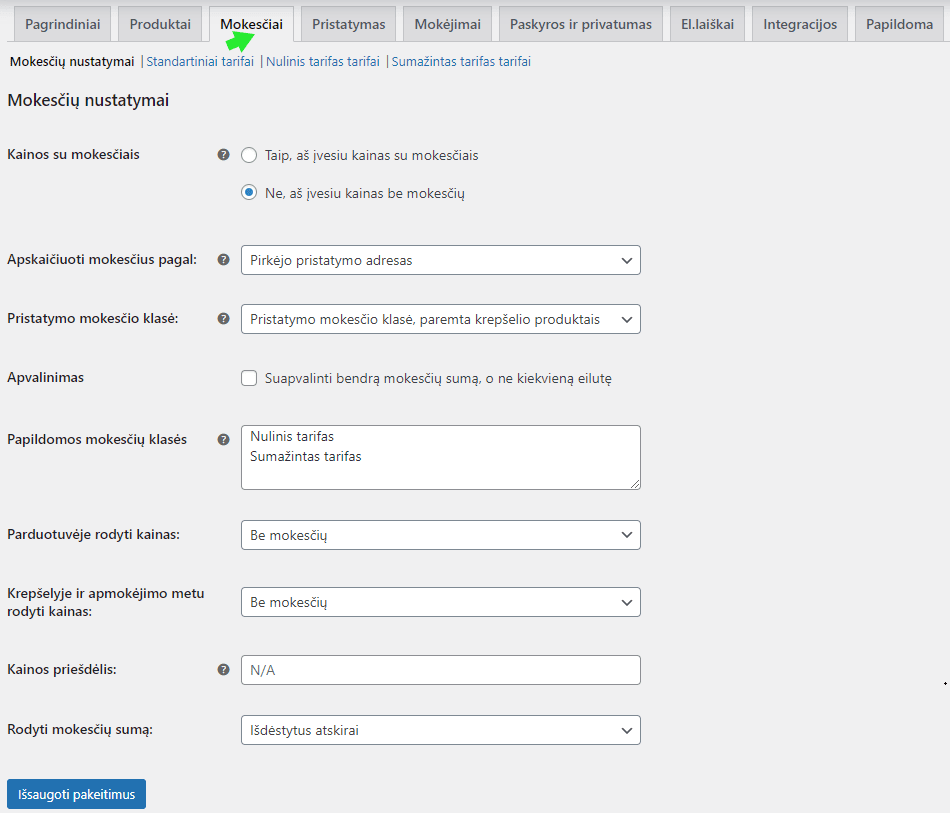The width and height of the screenshot is (950, 813).
Task: Click 'Suapvalinti bendrą mokesčių sumą' label text
Action: click(x=438, y=378)
